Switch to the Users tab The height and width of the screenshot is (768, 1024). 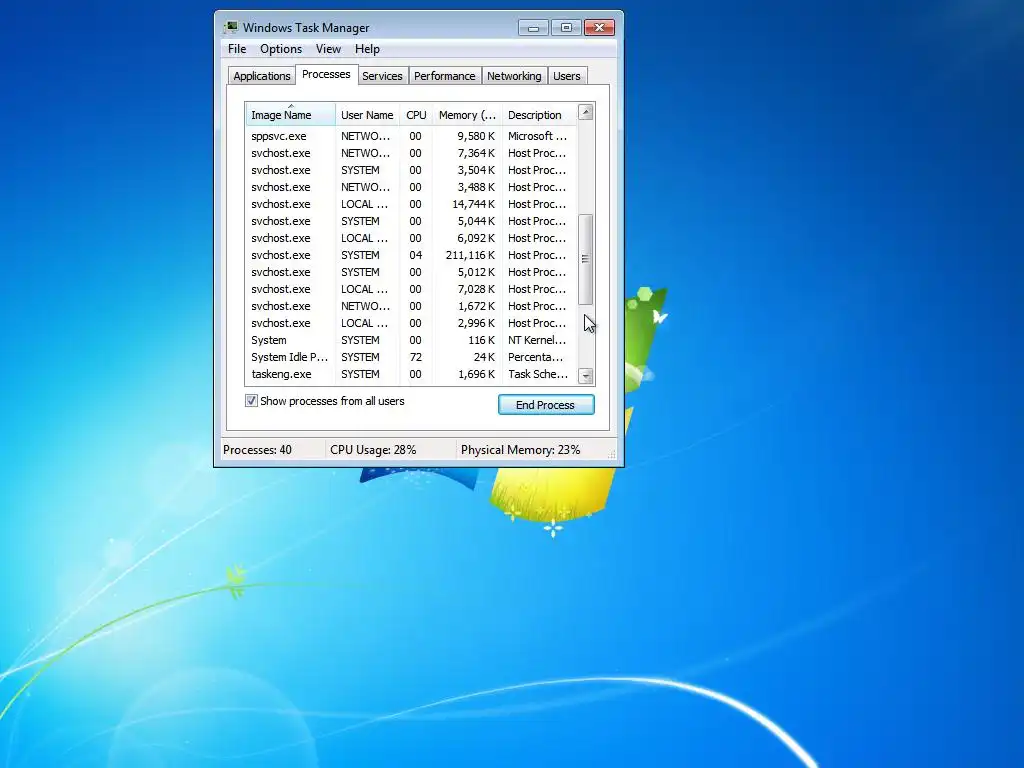tap(566, 76)
